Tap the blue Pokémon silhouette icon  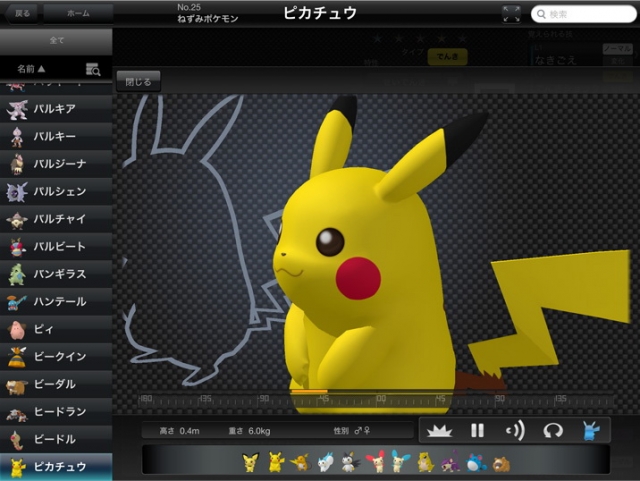tap(590, 431)
